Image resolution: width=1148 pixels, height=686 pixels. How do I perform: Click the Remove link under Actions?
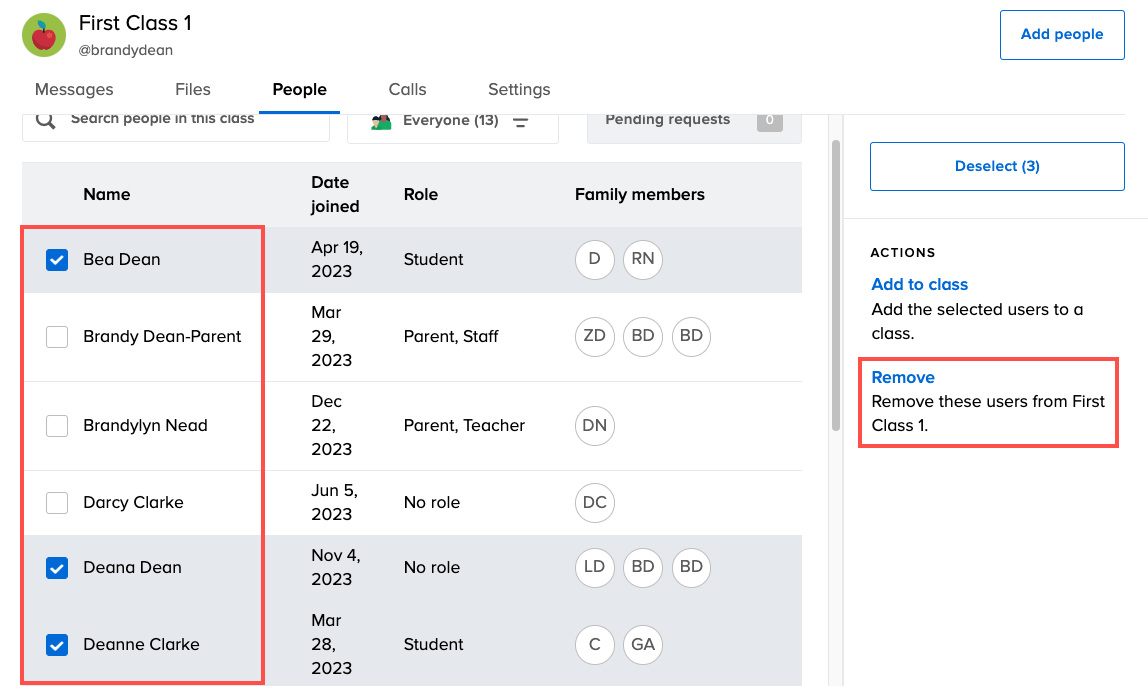coord(903,377)
